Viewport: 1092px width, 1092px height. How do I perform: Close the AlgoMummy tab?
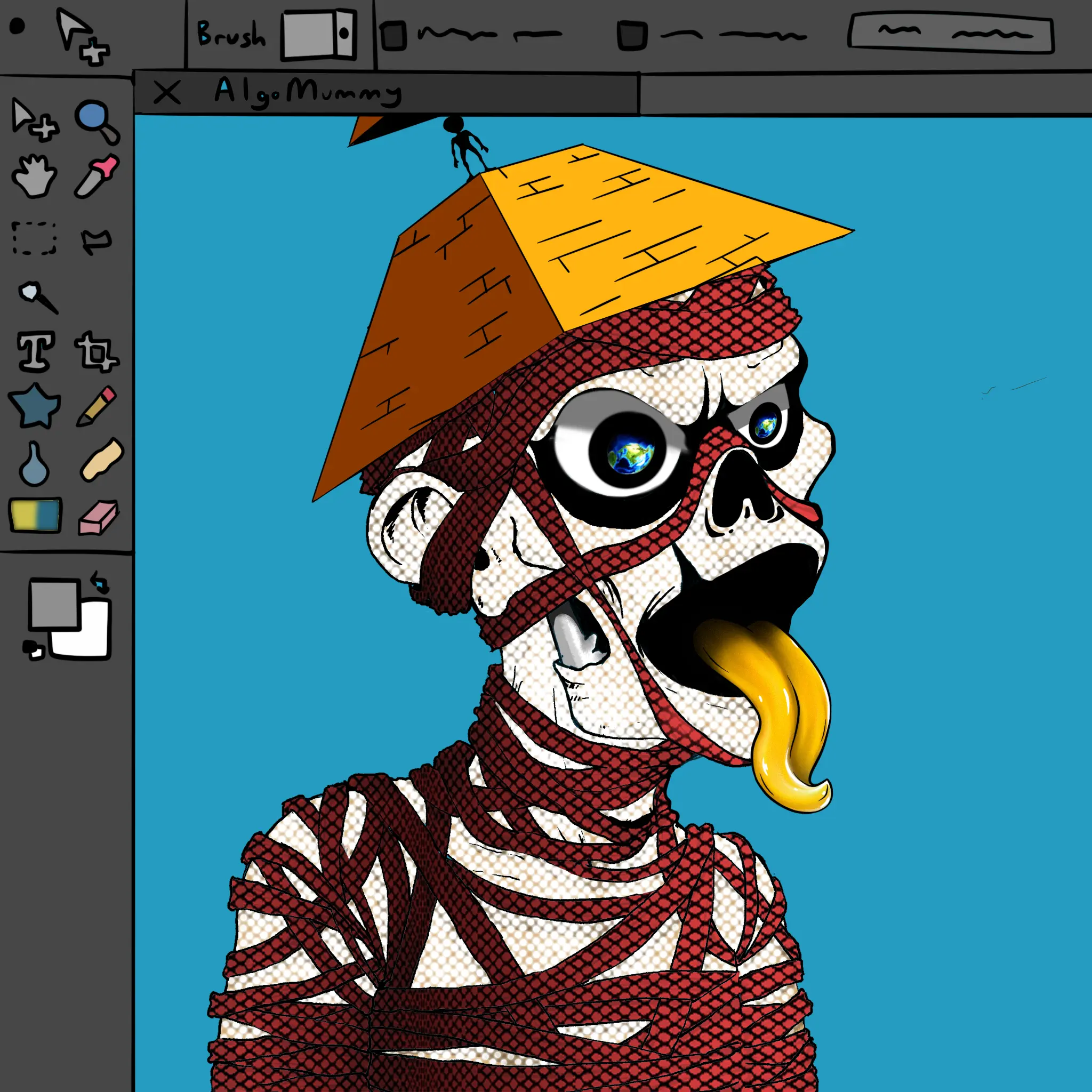pos(167,92)
